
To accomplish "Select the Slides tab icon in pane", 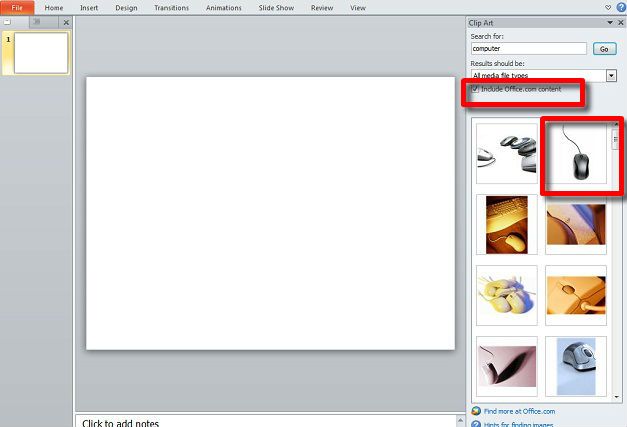I will 7,22.
